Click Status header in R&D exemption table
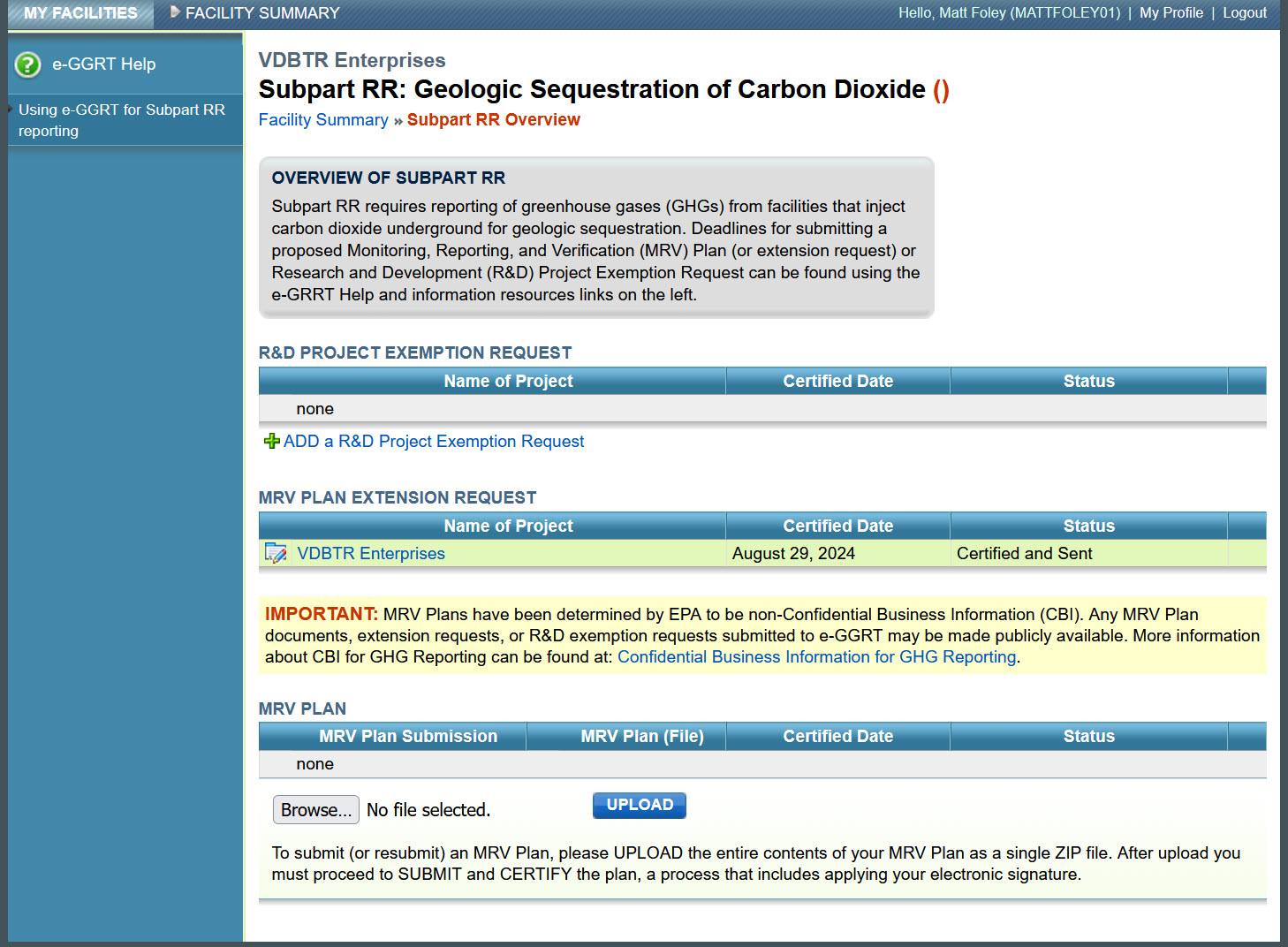This screenshot has height=947, width=1288. tap(1089, 381)
